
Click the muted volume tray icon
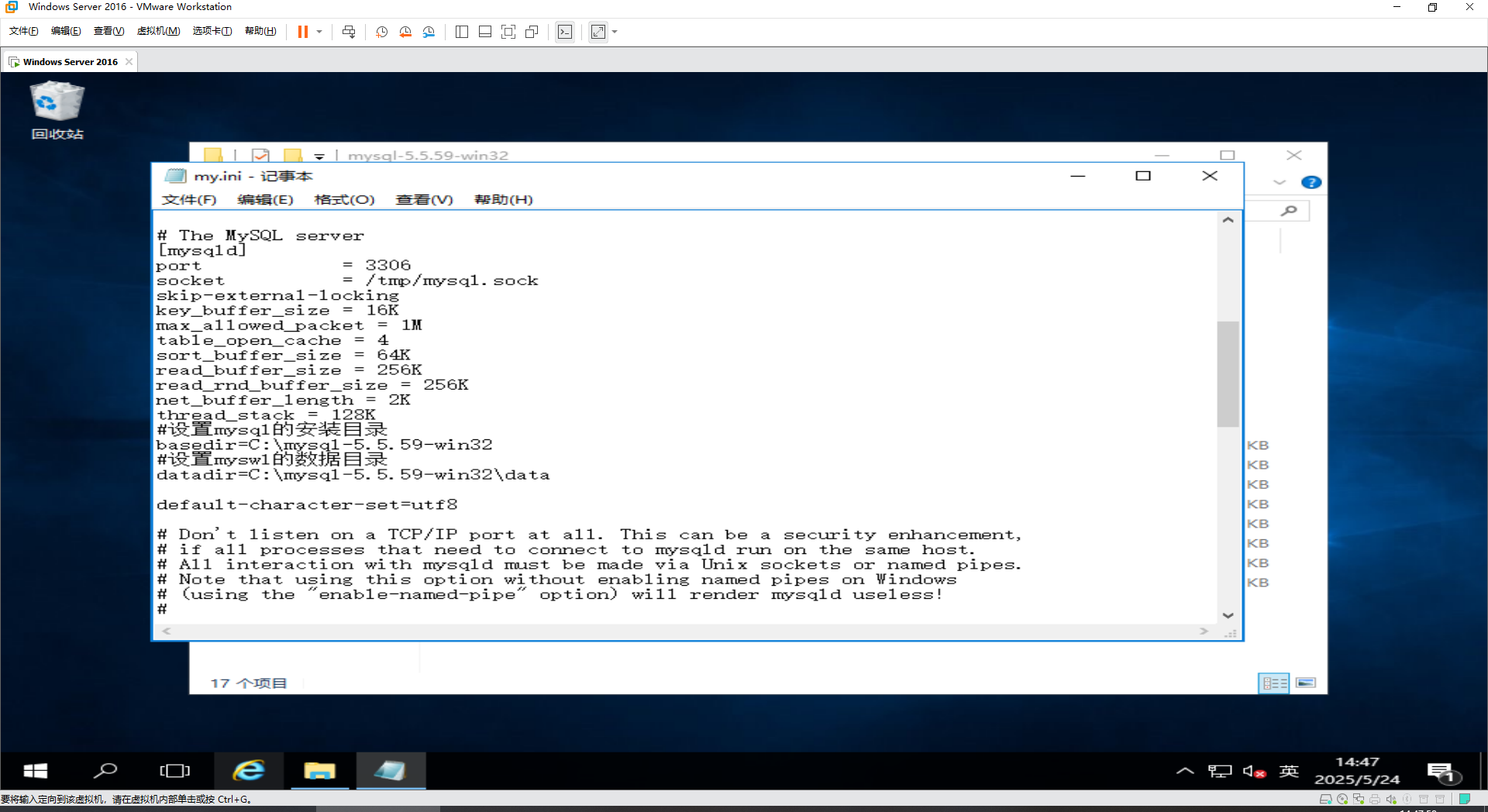1254,771
